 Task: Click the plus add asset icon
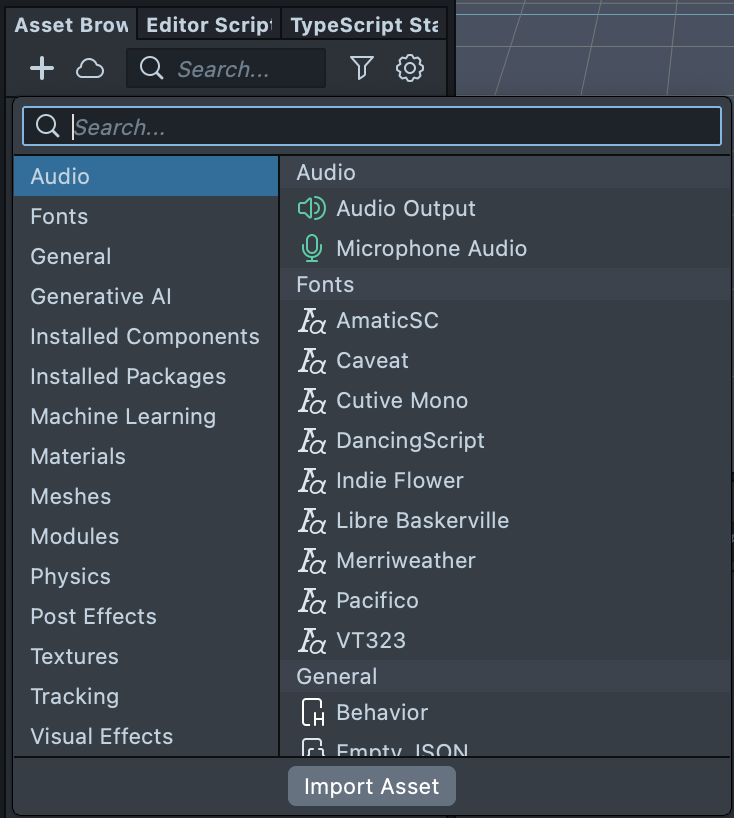[42, 68]
